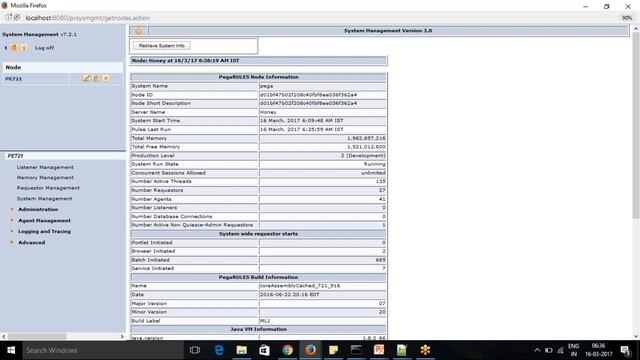This screenshot has width=640, height=360.
Task: Click the Pulse Last Run value
Action: [x=302, y=129]
